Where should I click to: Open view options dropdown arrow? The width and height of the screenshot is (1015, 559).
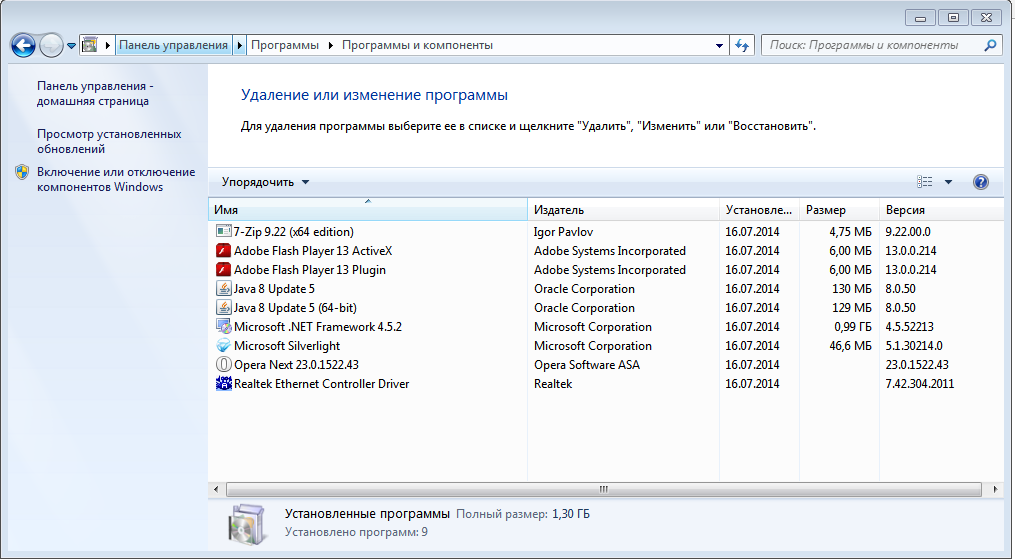tap(948, 182)
